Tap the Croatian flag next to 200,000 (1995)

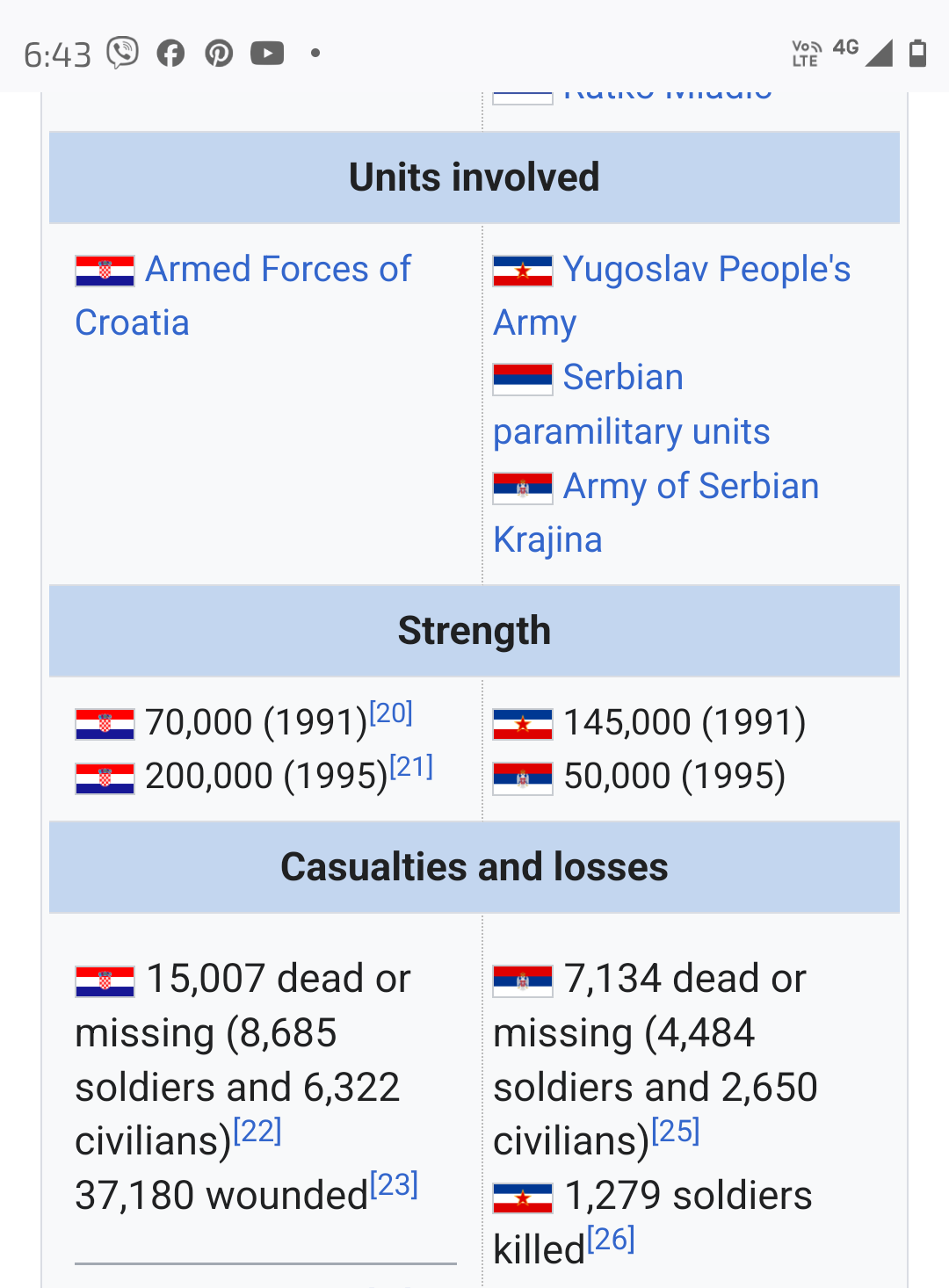coord(105,778)
